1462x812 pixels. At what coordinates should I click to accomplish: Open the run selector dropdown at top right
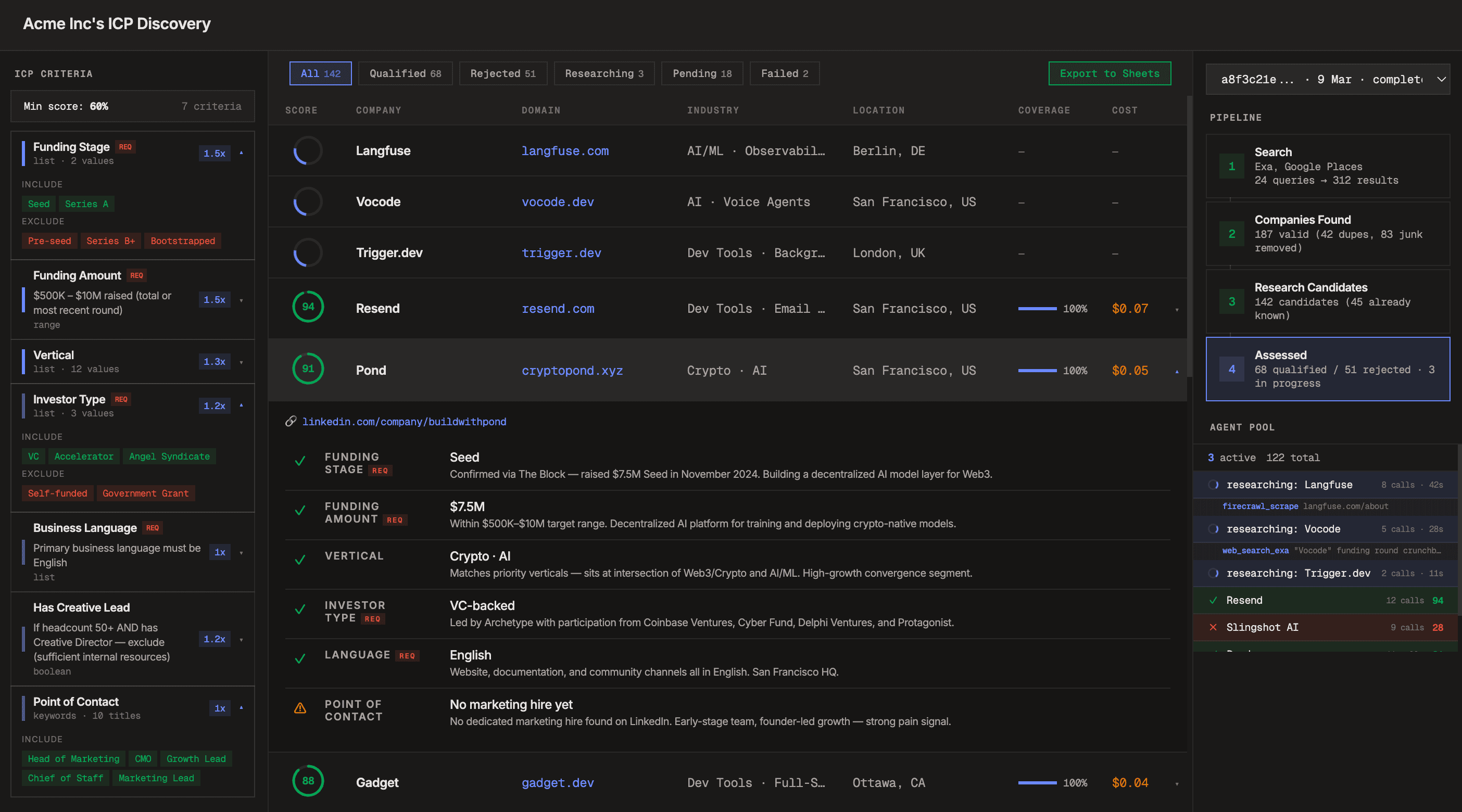[1442, 79]
